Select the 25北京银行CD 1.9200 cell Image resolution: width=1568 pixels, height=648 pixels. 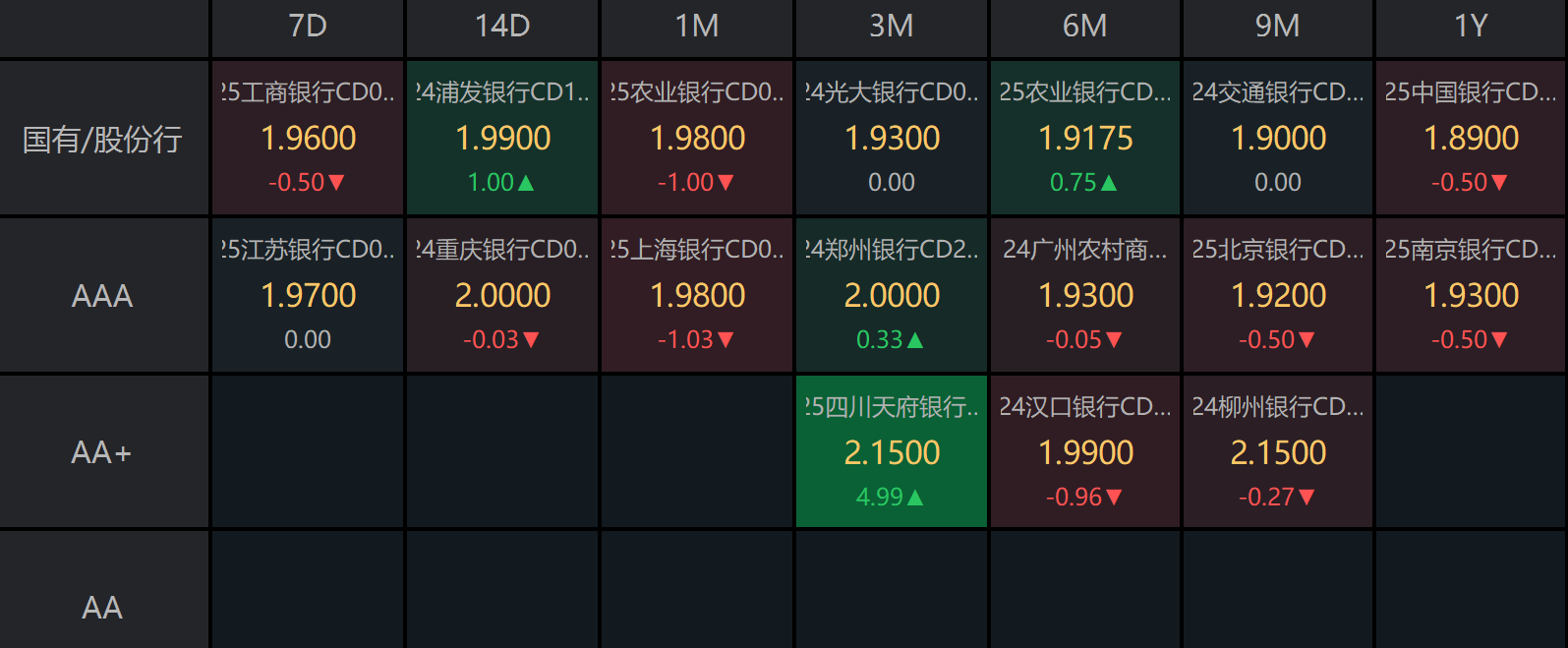pyautogui.click(x=1278, y=295)
